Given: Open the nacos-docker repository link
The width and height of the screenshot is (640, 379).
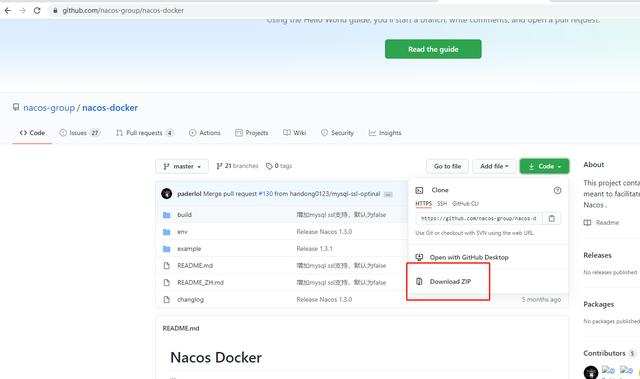Looking at the screenshot, I should (x=110, y=108).
